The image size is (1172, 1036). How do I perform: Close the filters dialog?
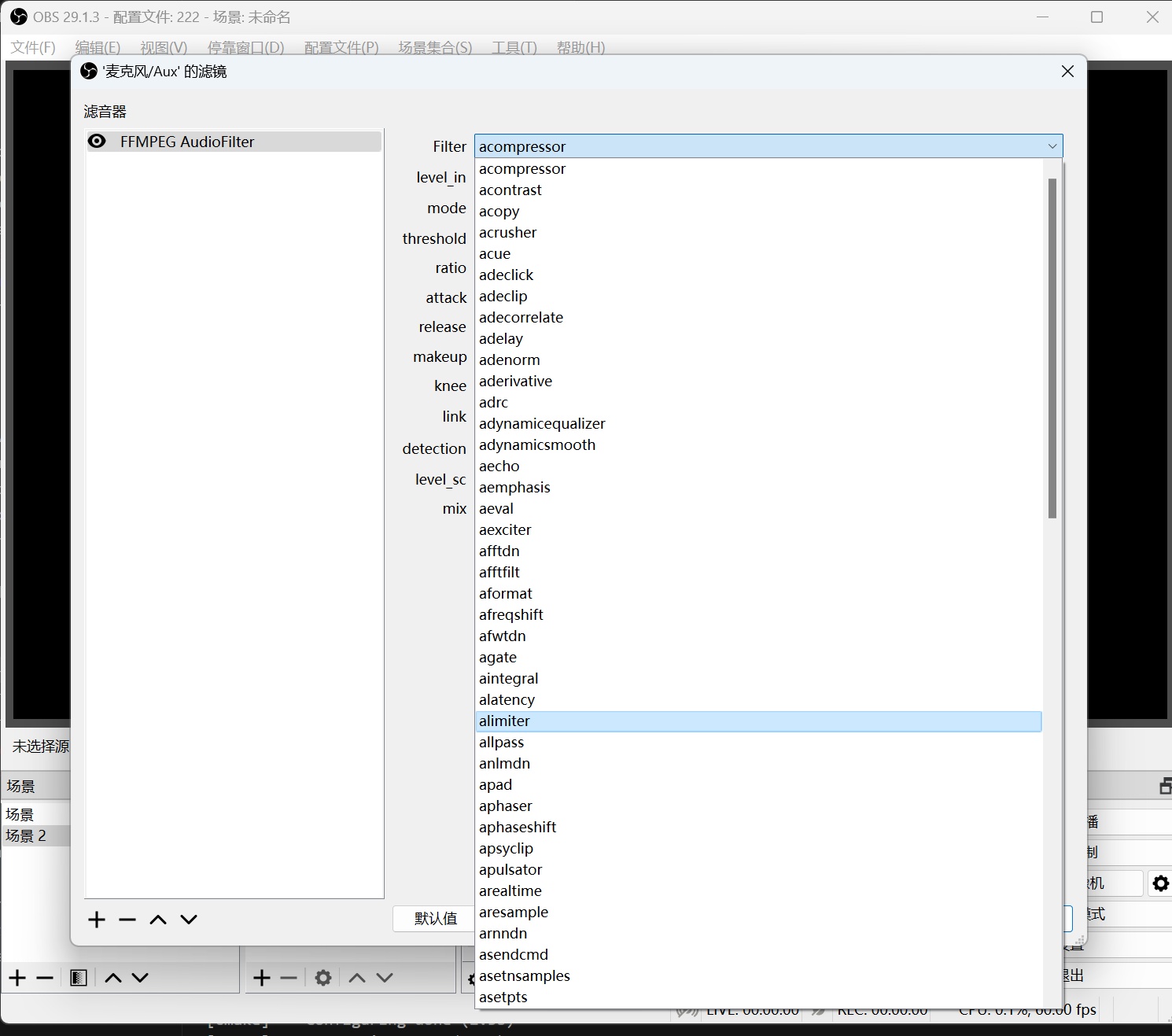click(x=1067, y=72)
